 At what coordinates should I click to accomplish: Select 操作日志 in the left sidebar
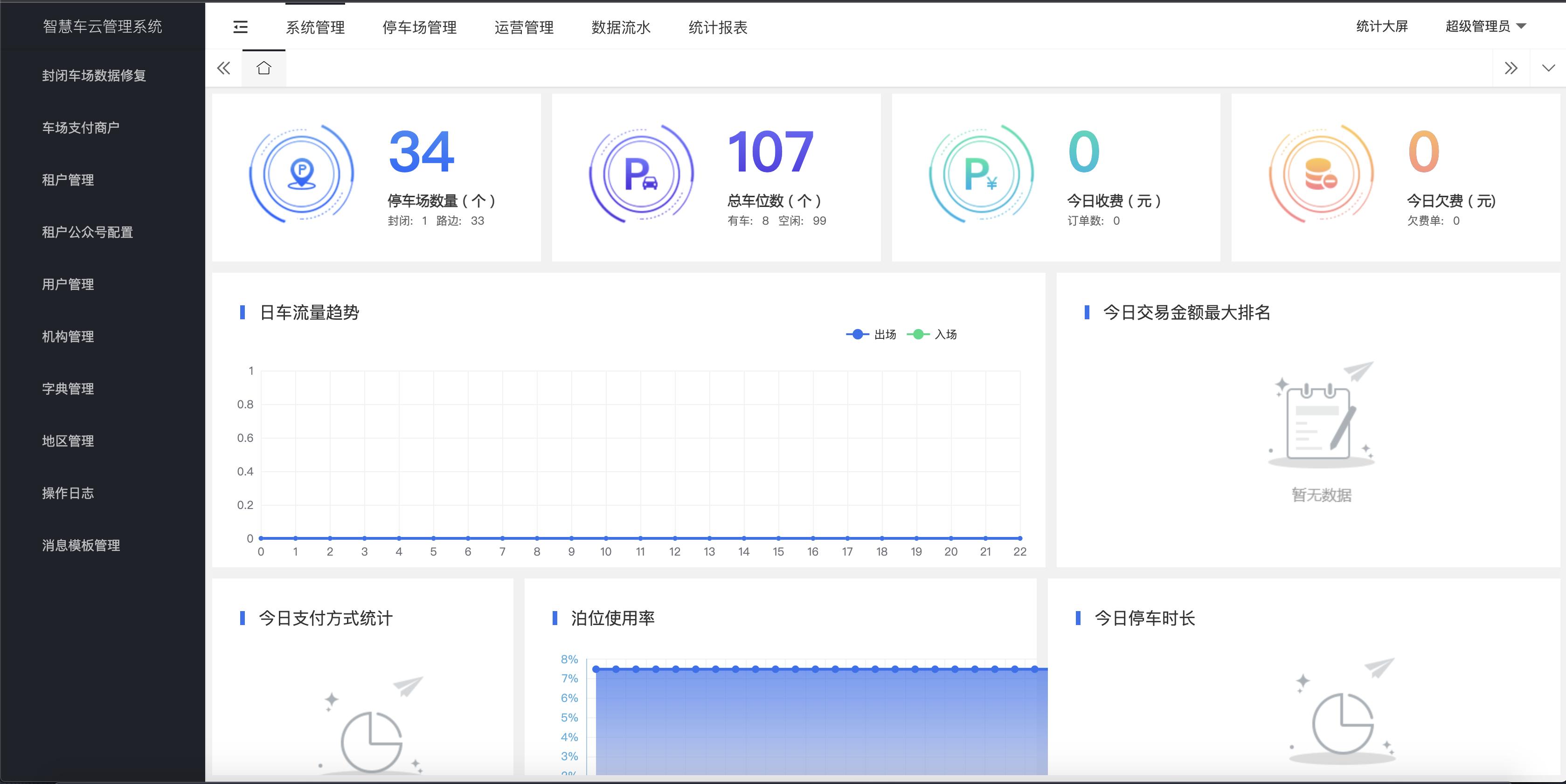(x=68, y=494)
